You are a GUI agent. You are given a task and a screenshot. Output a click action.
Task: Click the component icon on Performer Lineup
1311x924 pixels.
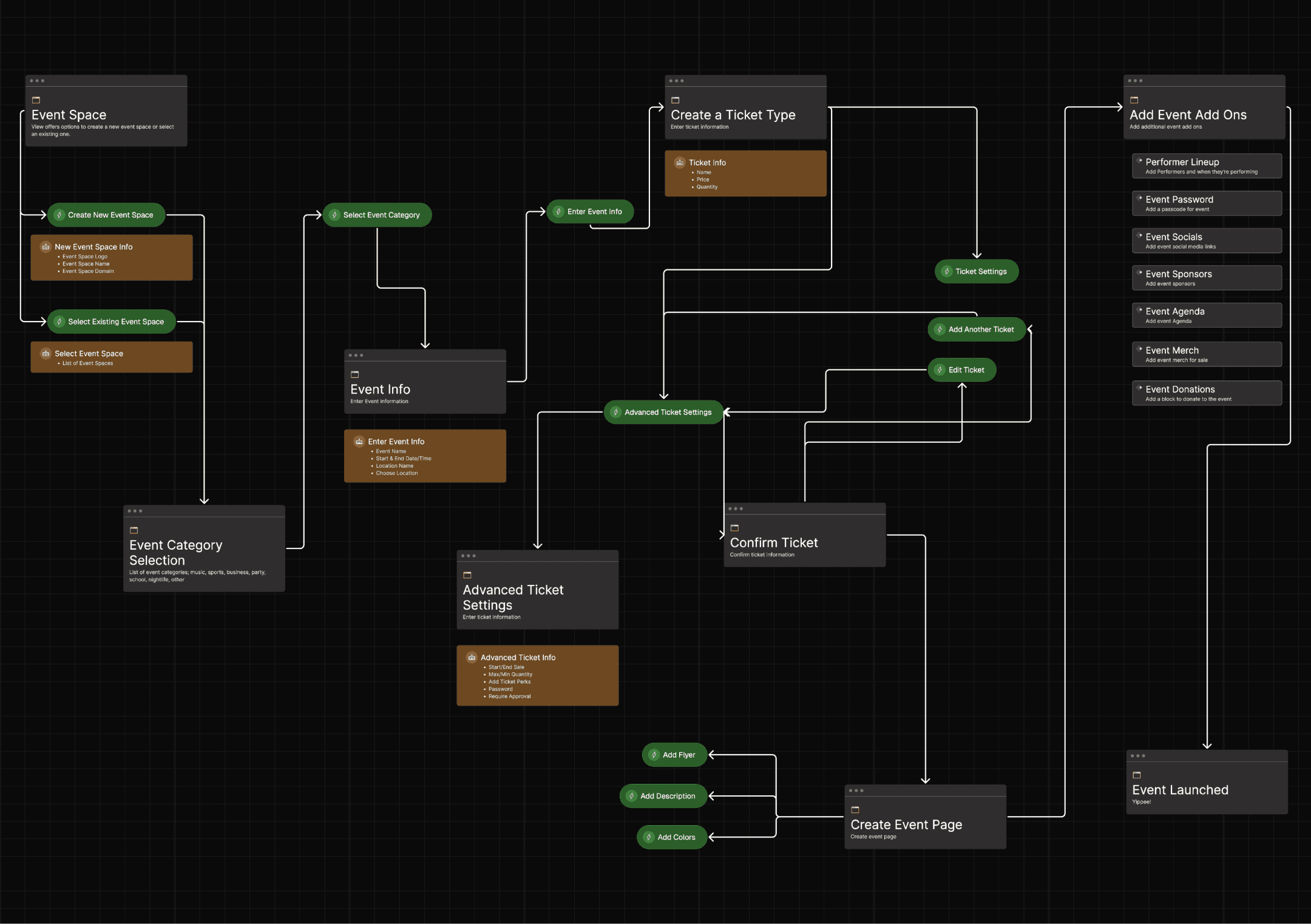1140,161
